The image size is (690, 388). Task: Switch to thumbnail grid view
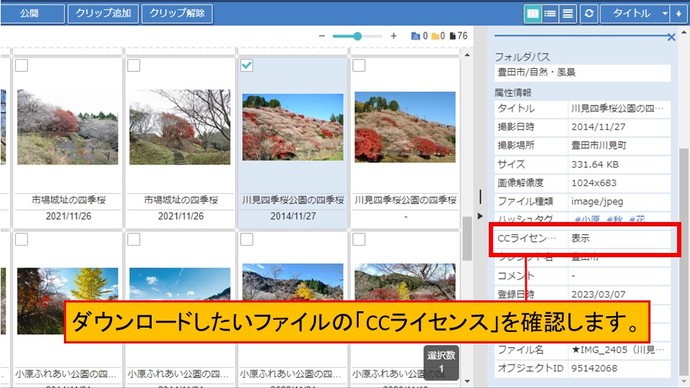tap(532, 14)
